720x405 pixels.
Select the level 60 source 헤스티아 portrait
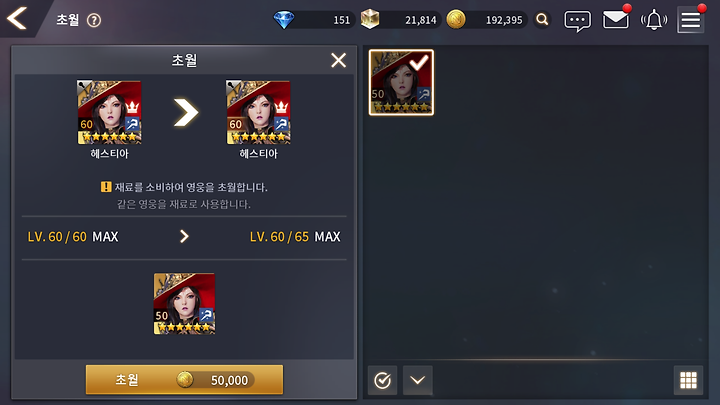(x=109, y=112)
